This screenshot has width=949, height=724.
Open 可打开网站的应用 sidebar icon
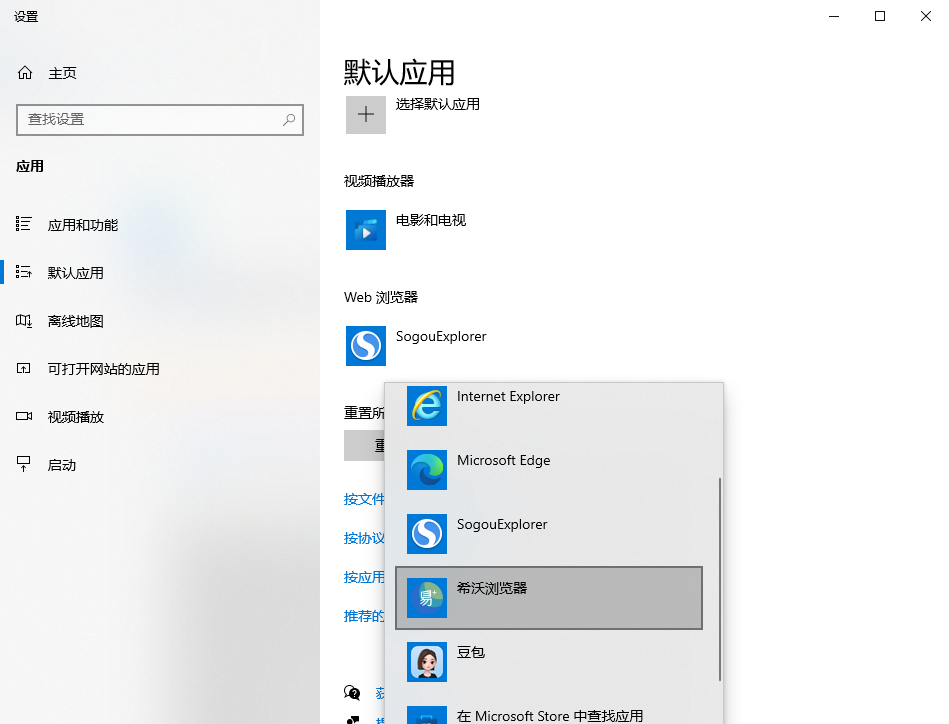click(24, 368)
